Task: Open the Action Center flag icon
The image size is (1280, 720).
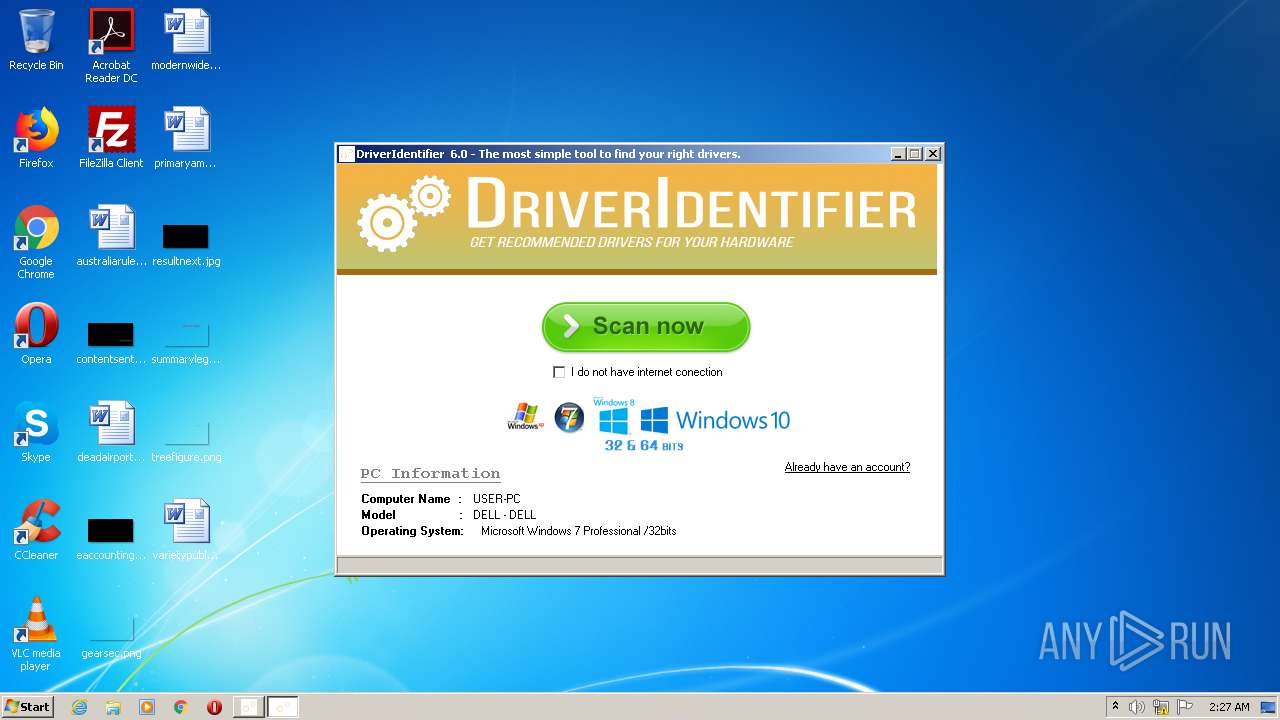Action: 1185,707
